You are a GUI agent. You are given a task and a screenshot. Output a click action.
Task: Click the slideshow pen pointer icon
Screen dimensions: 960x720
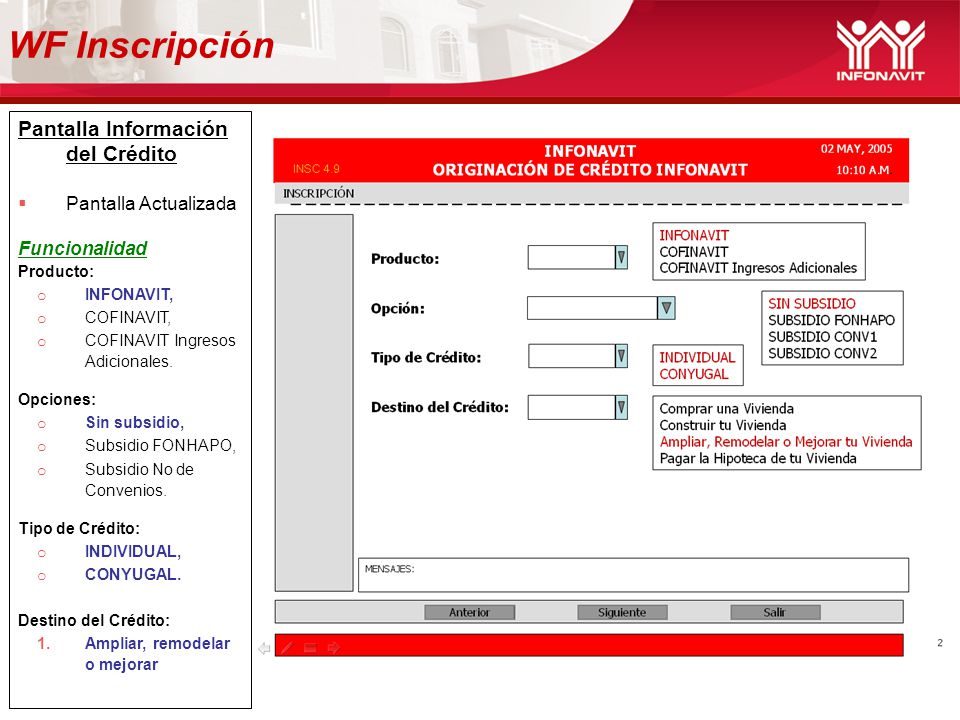coord(287,648)
